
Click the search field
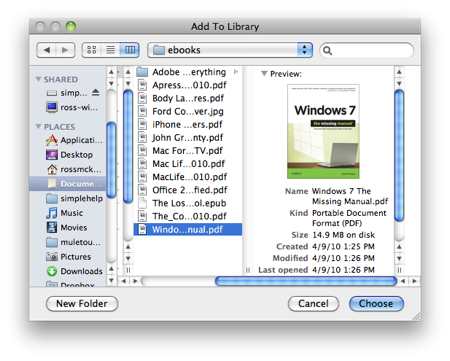pyautogui.click(x=367, y=50)
